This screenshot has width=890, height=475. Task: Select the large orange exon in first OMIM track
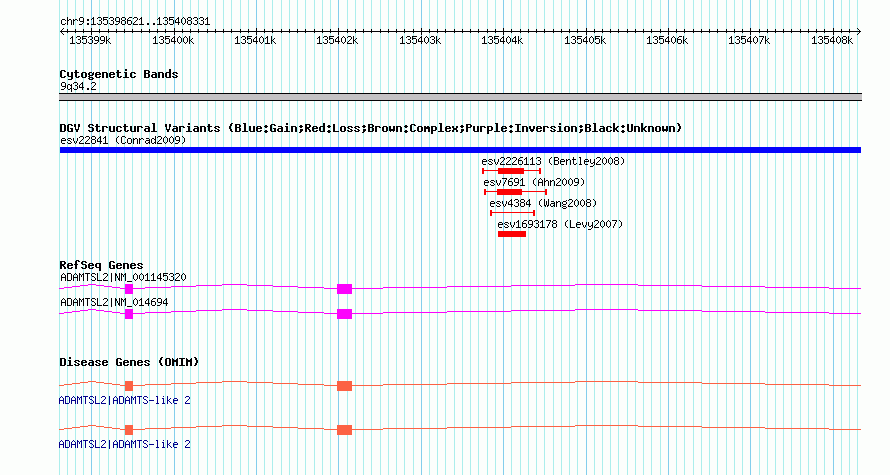coord(345,386)
